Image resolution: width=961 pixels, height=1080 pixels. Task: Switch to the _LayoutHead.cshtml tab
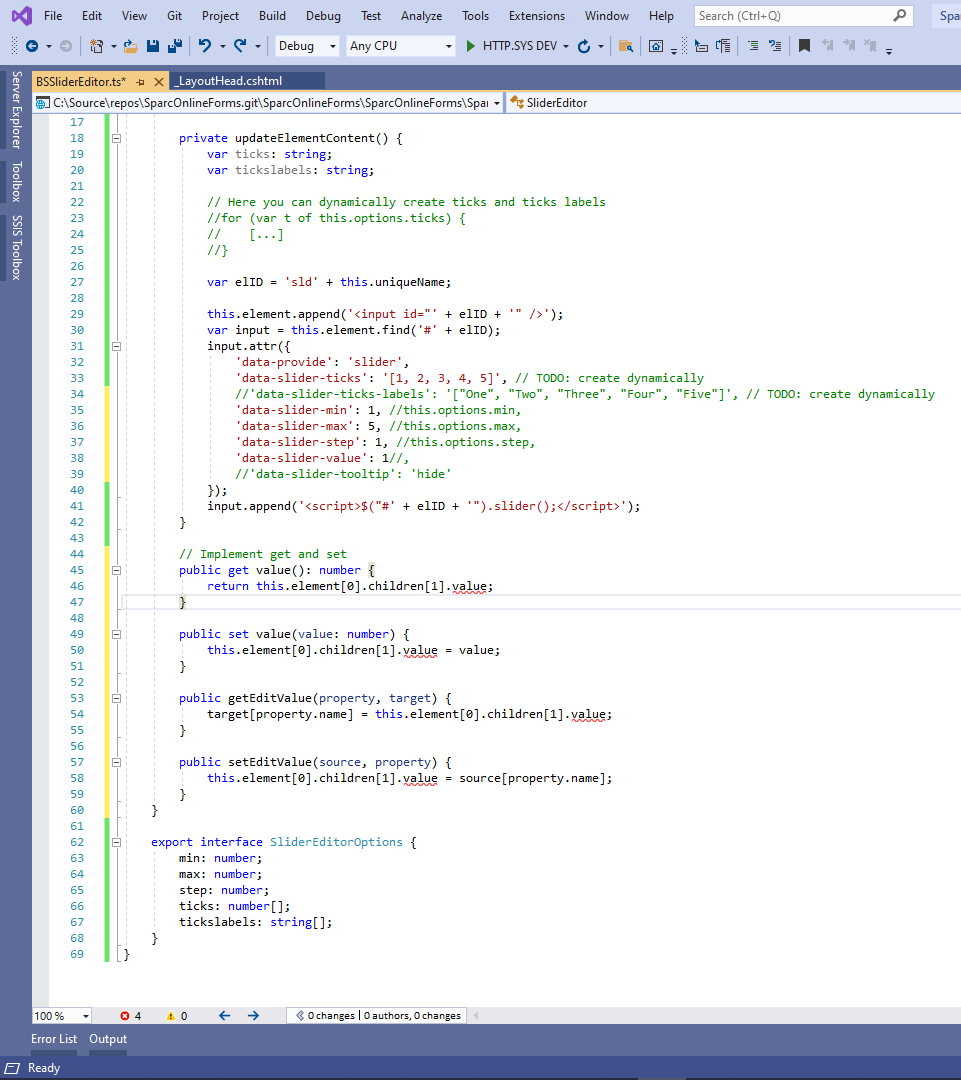click(229, 82)
